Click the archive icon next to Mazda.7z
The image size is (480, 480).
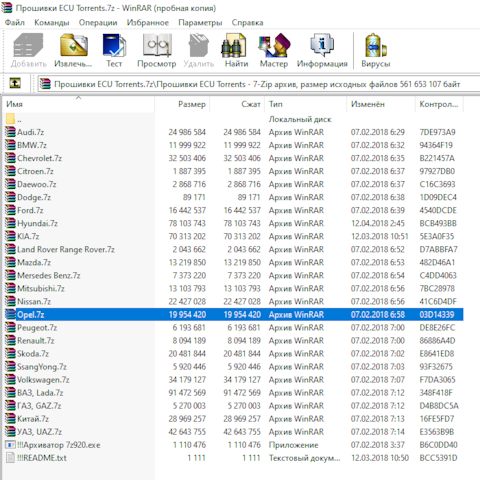(x=10, y=262)
